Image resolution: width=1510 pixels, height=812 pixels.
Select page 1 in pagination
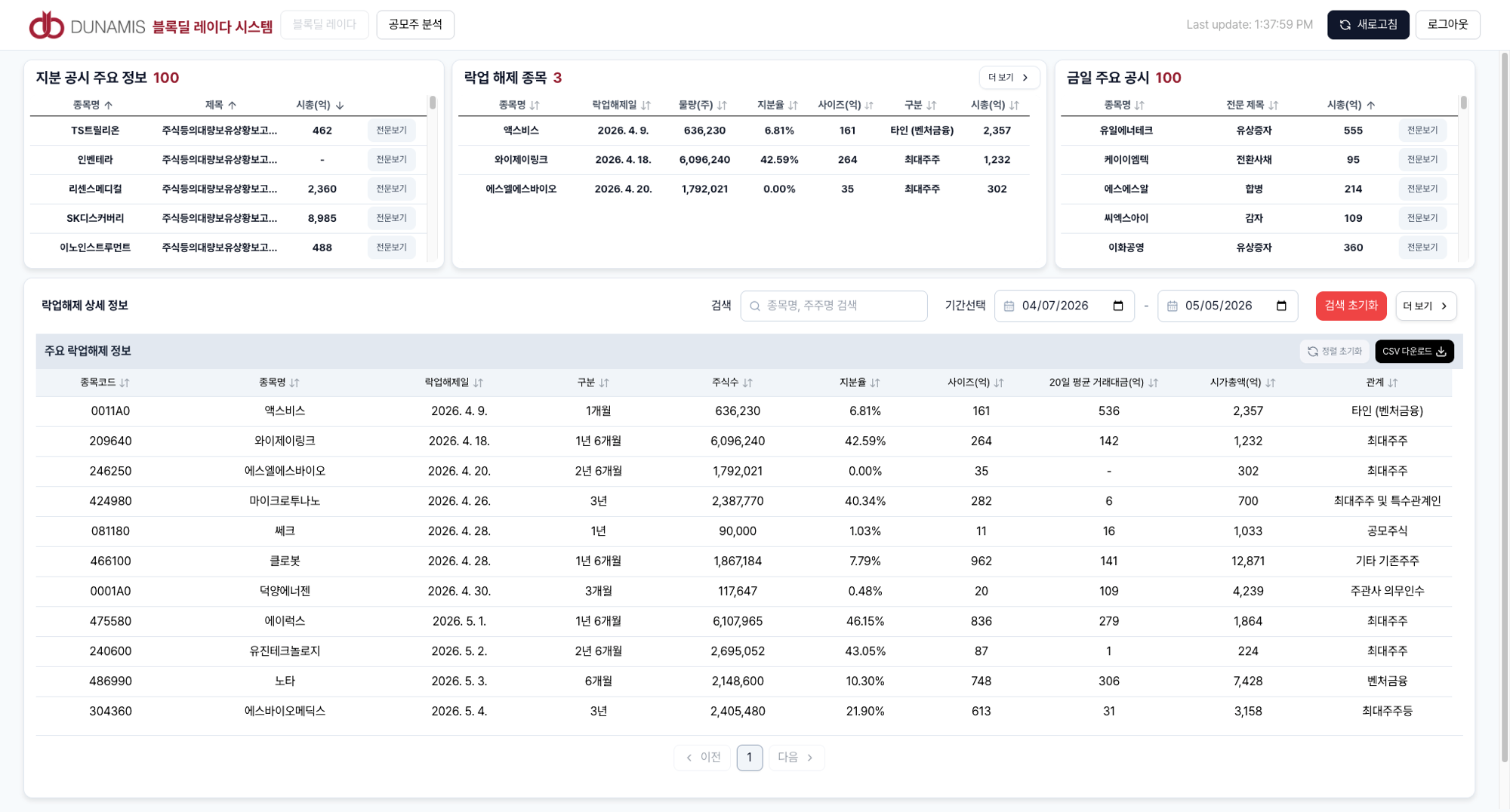[x=749, y=757]
